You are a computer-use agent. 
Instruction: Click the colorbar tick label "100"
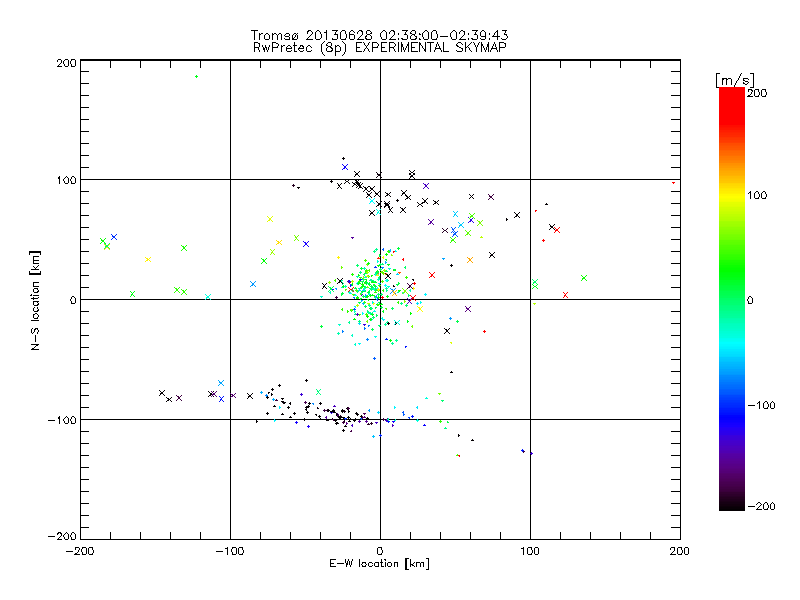pyautogui.click(x=757, y=195)
